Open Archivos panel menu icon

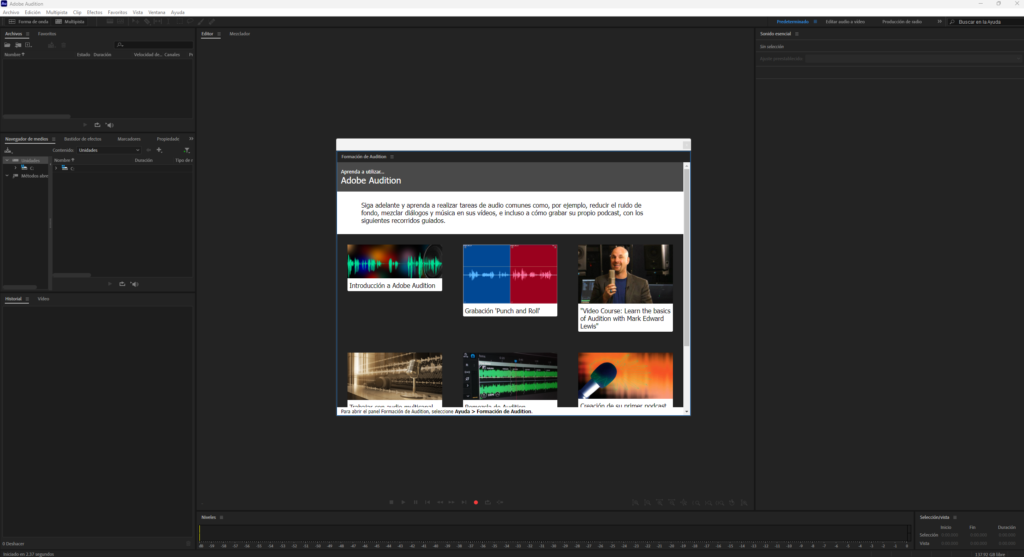(x=27, y=34)
